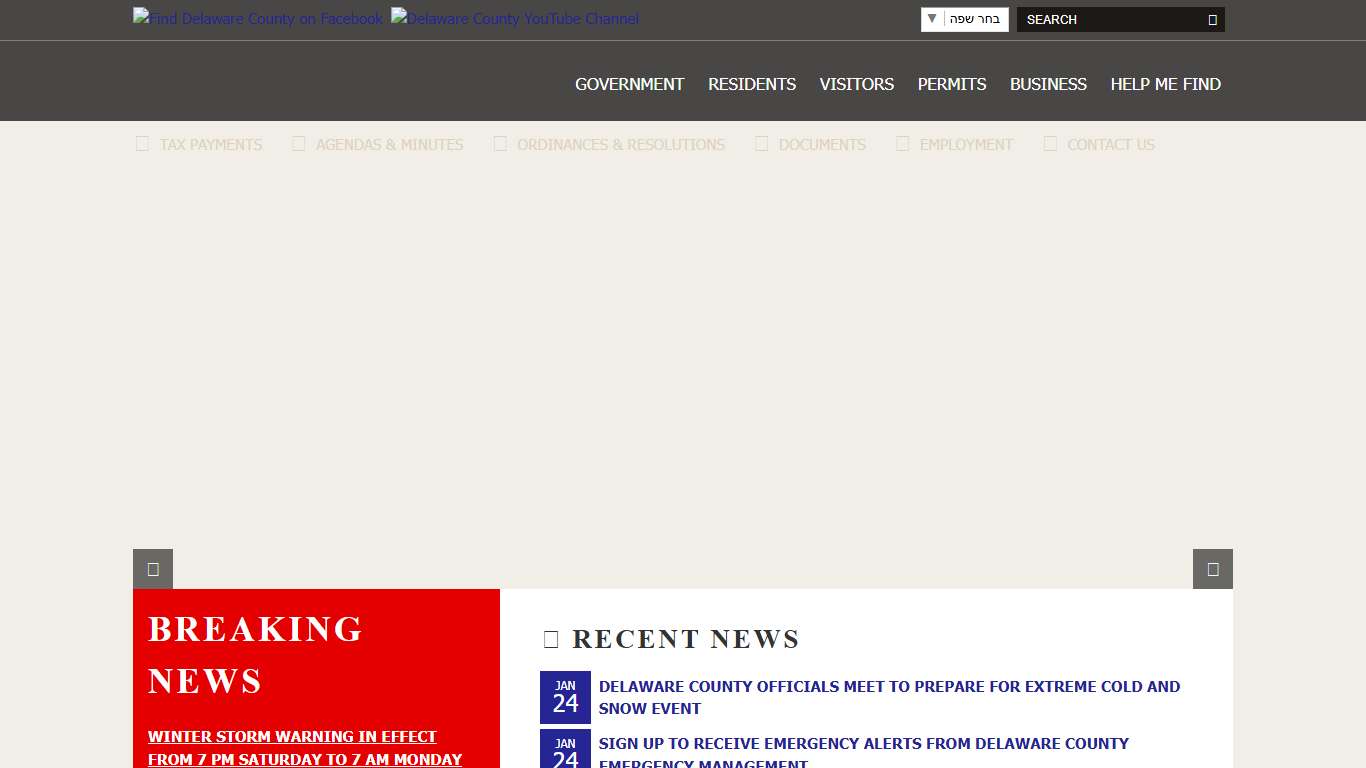Expand the Government menu

click(x=629, y=84)
